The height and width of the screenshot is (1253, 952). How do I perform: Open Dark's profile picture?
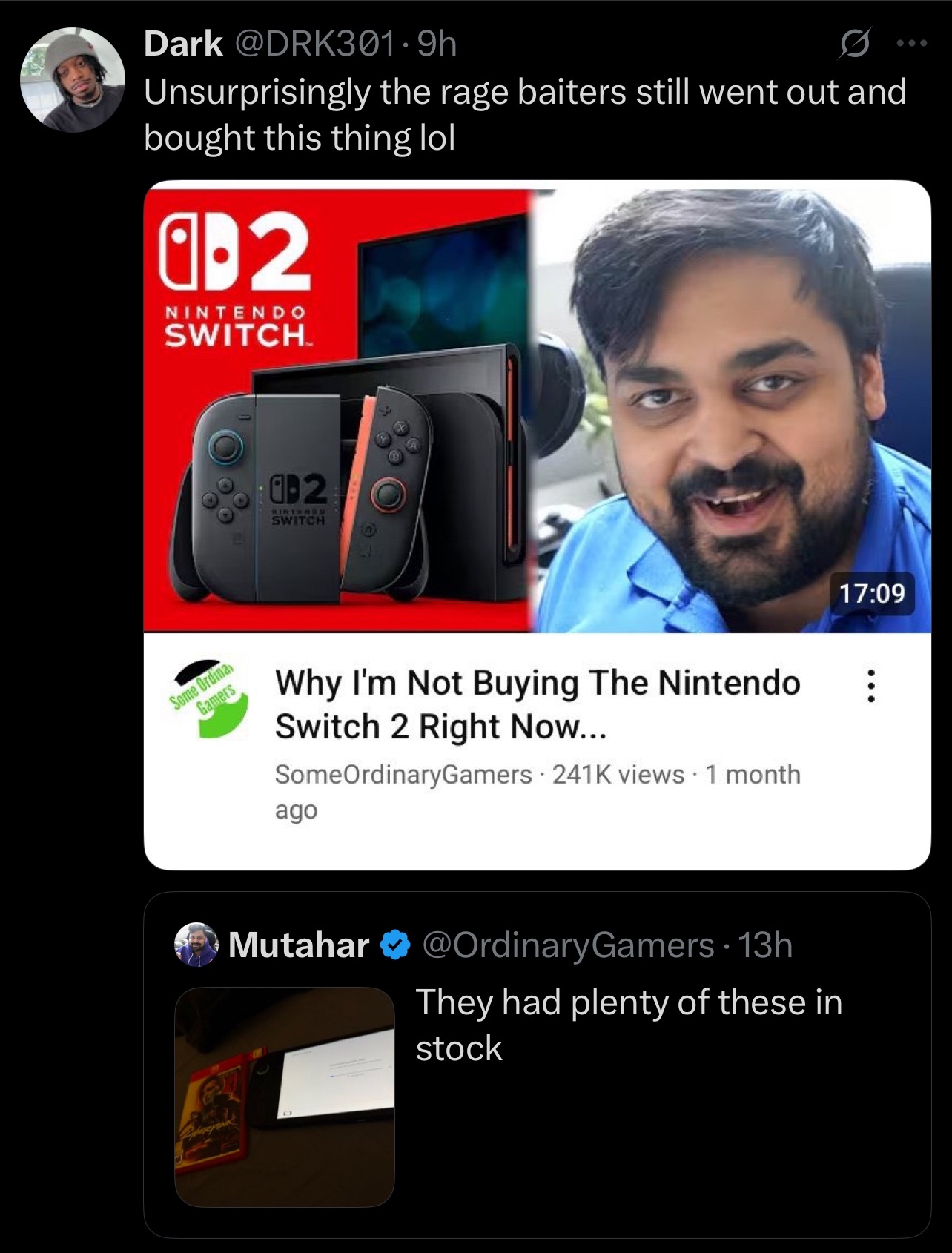pos(73,80)
